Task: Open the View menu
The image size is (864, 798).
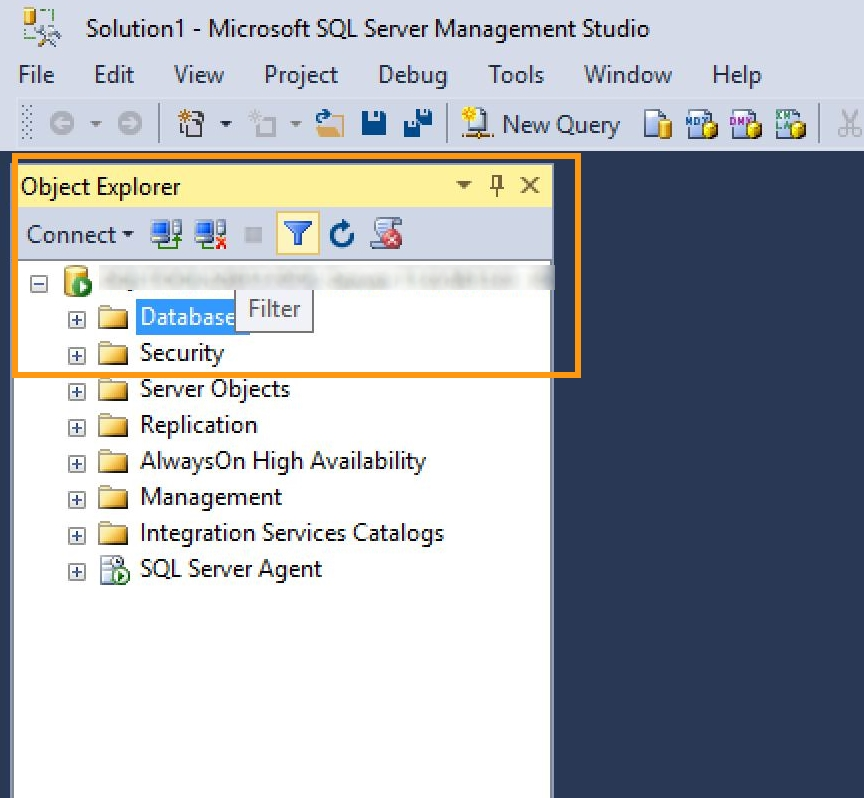Action: click(x=199, y=74)
